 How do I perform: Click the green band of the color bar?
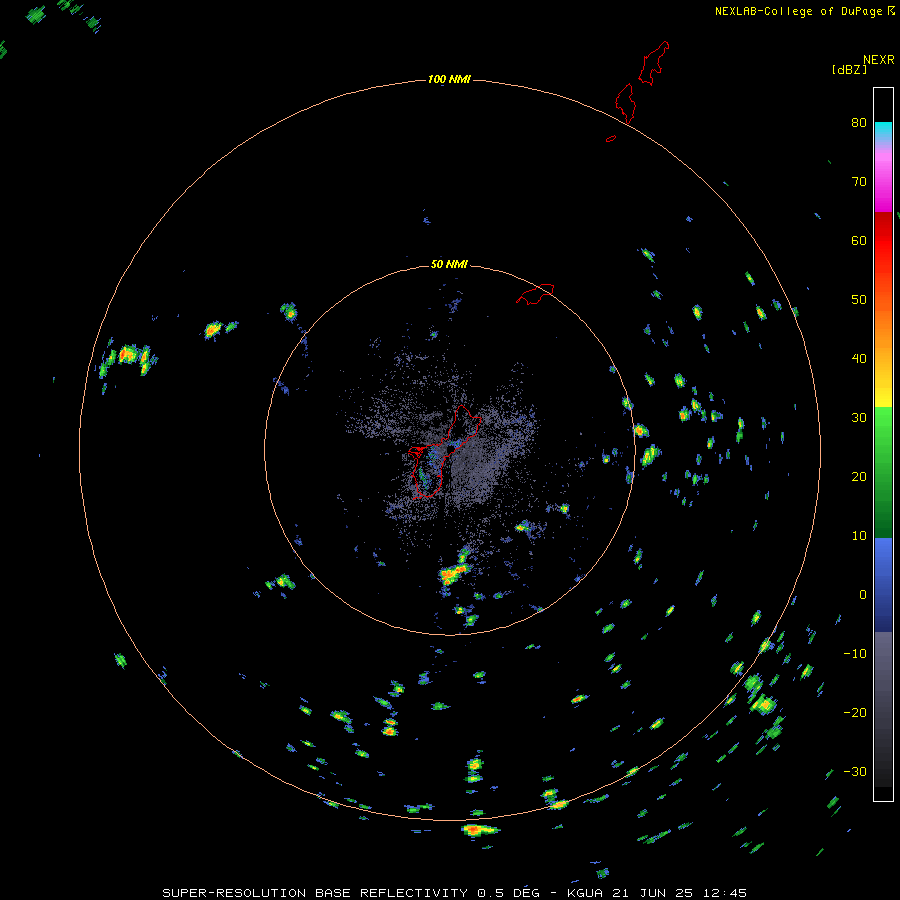point(883,472)
